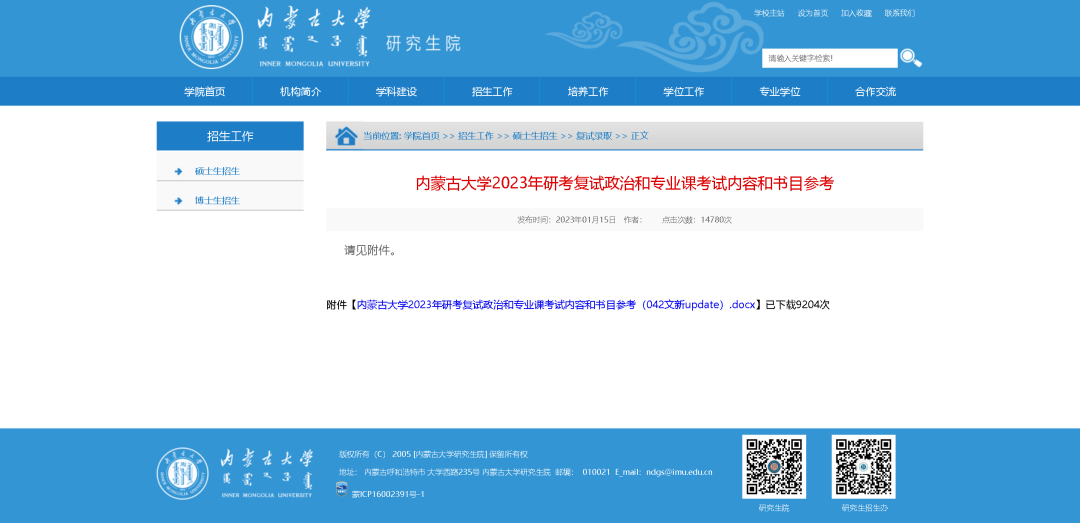Screen dimensions: 1080x523
Task: Click the 招生工作 sidebar header
Action: click(x=230, y=136)
